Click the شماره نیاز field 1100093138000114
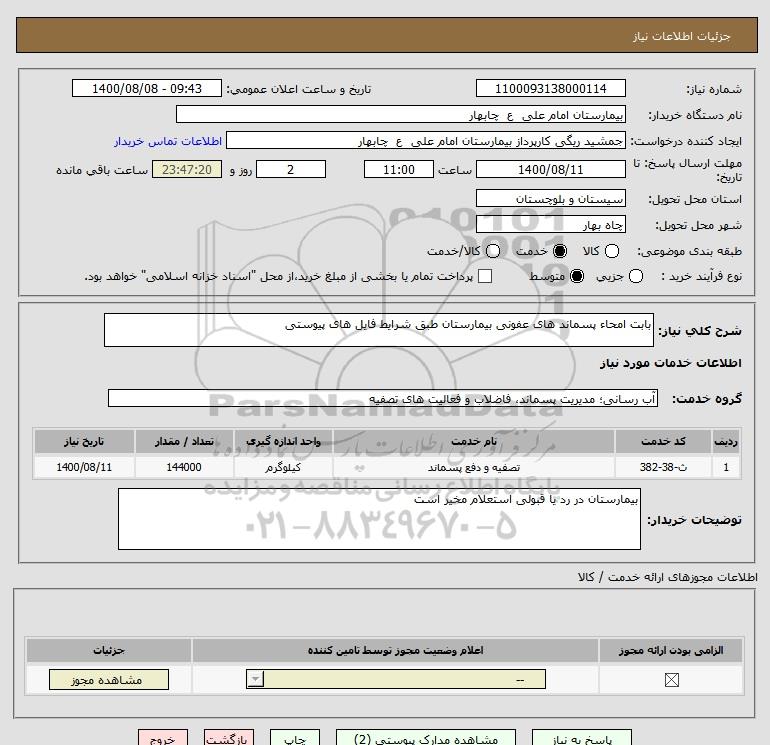770x745 pixels. coord(550,88)
